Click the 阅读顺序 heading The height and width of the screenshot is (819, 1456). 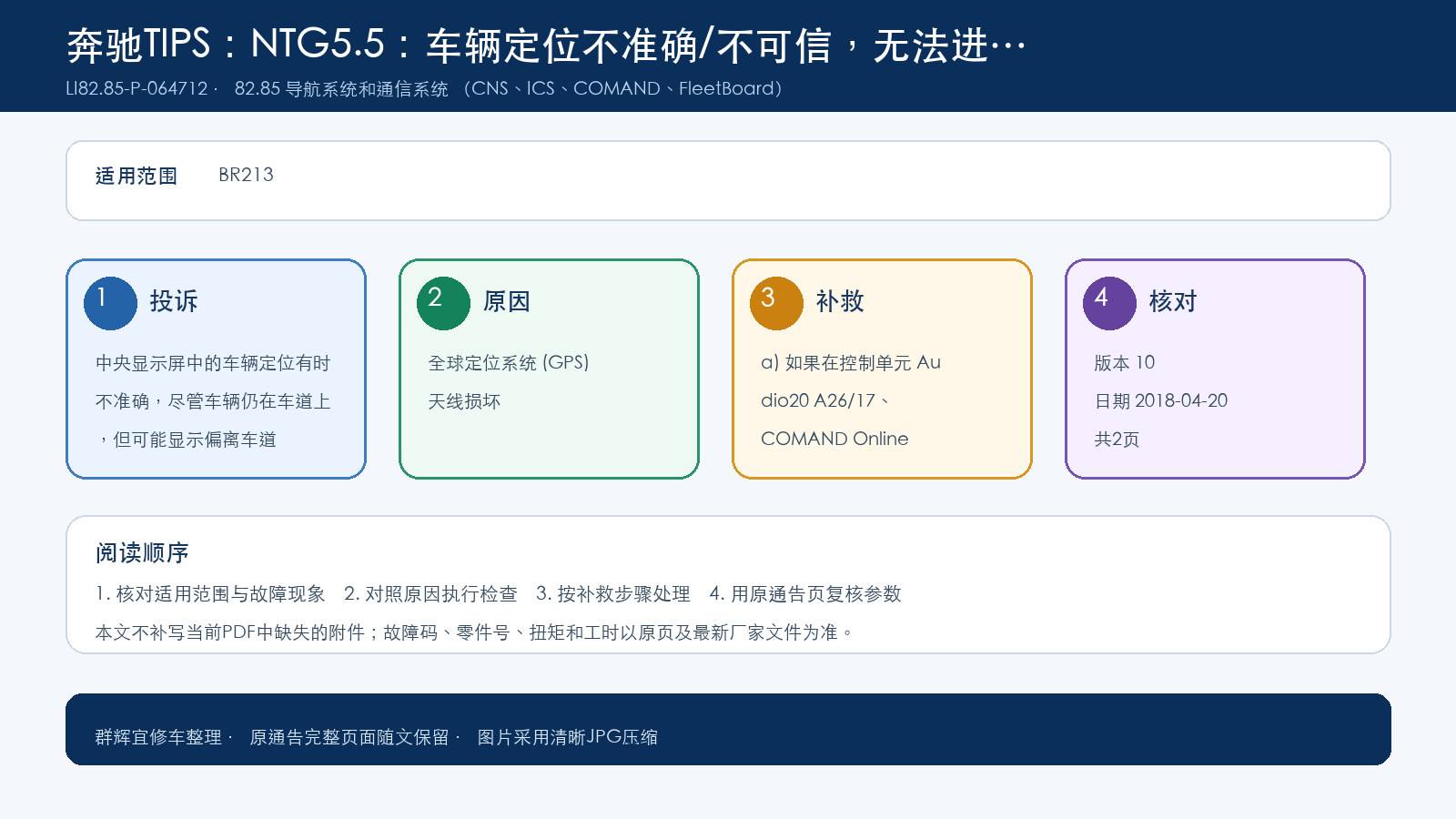click(142, 552)
